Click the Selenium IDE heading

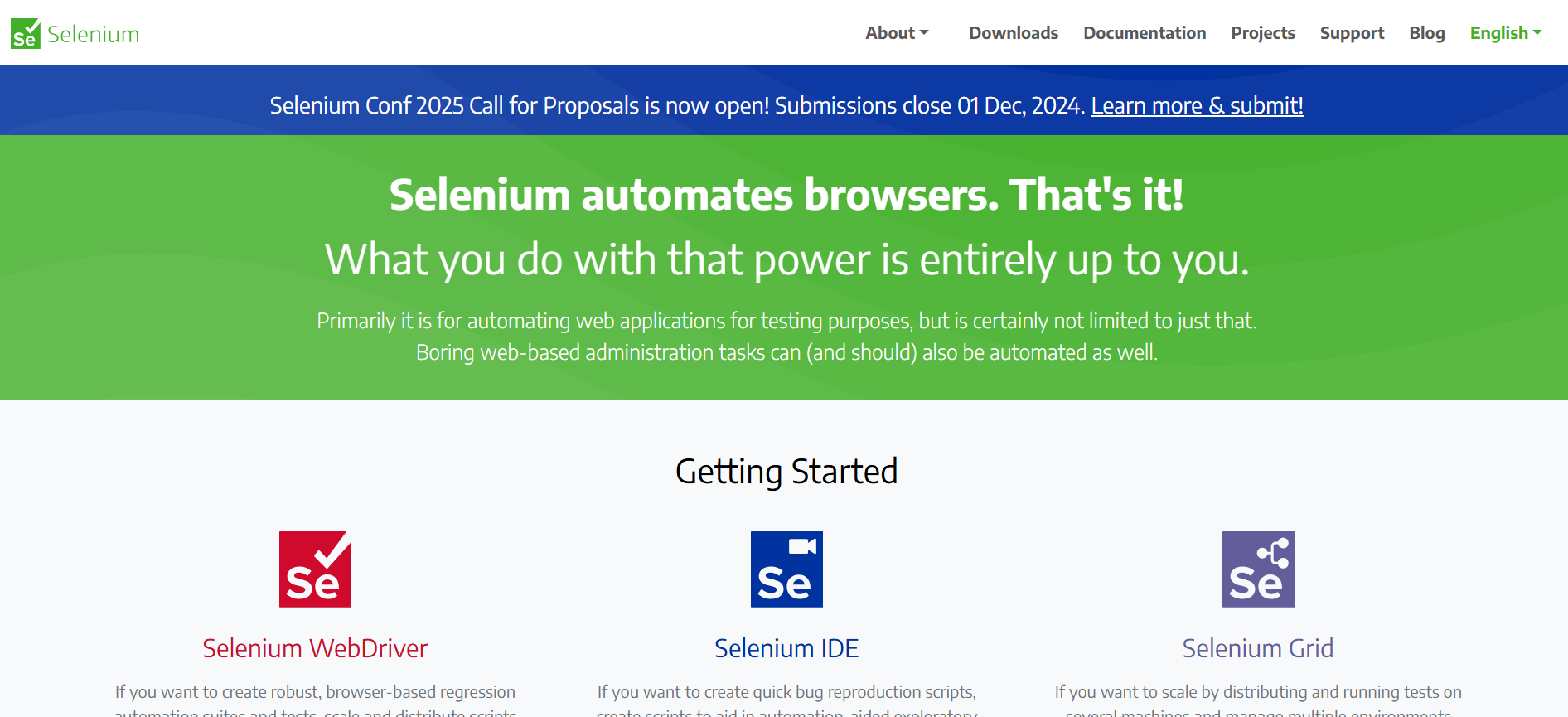click(x=786, y=648)
